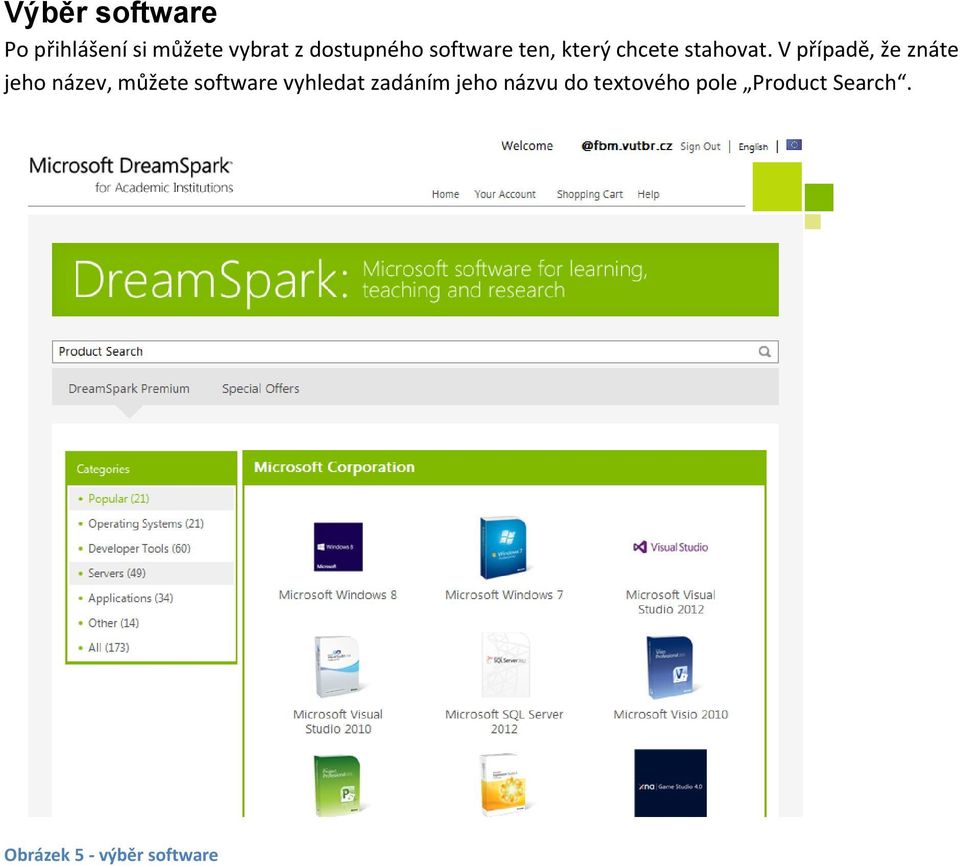960x866 pixels.
Task: Click the Microsoft DreamSpark logo
Action: (x=131, y=175)
